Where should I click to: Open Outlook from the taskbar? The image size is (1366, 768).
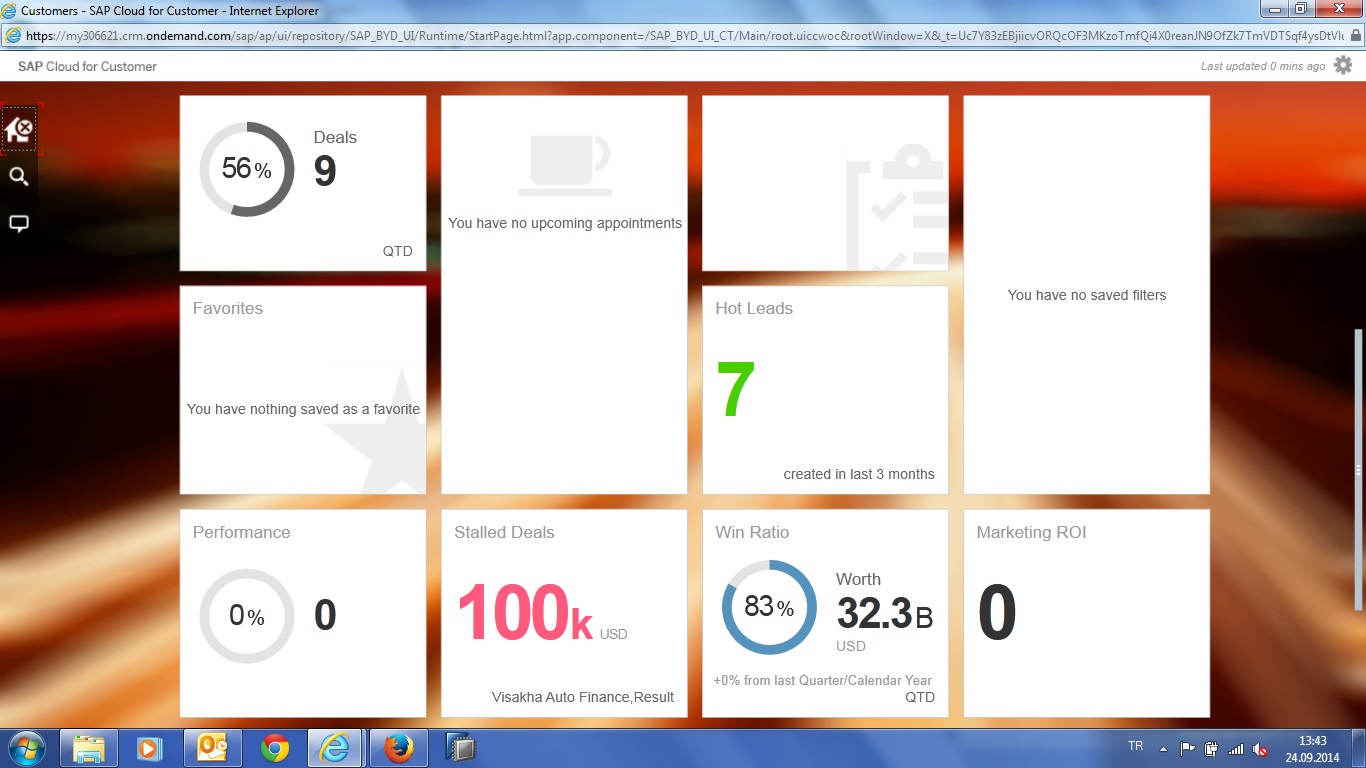(213, 748)
